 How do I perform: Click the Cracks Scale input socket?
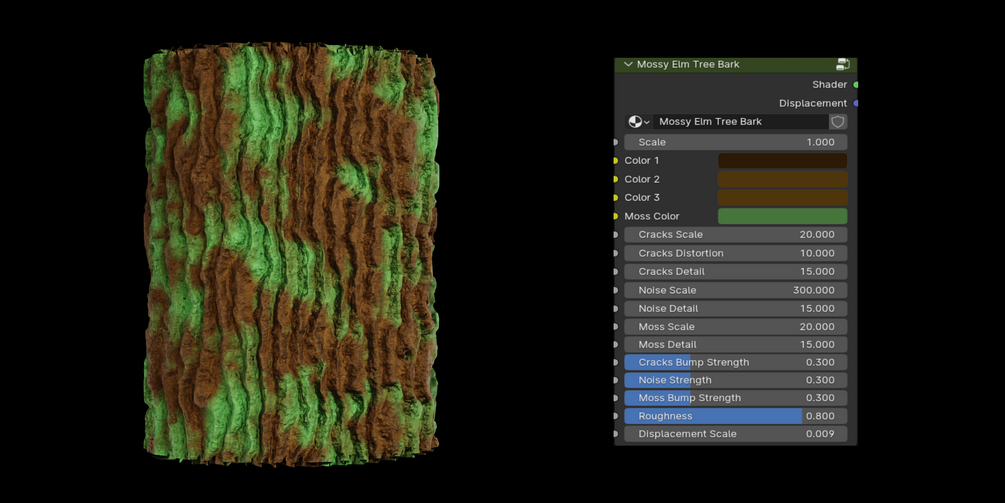[616, 235]
